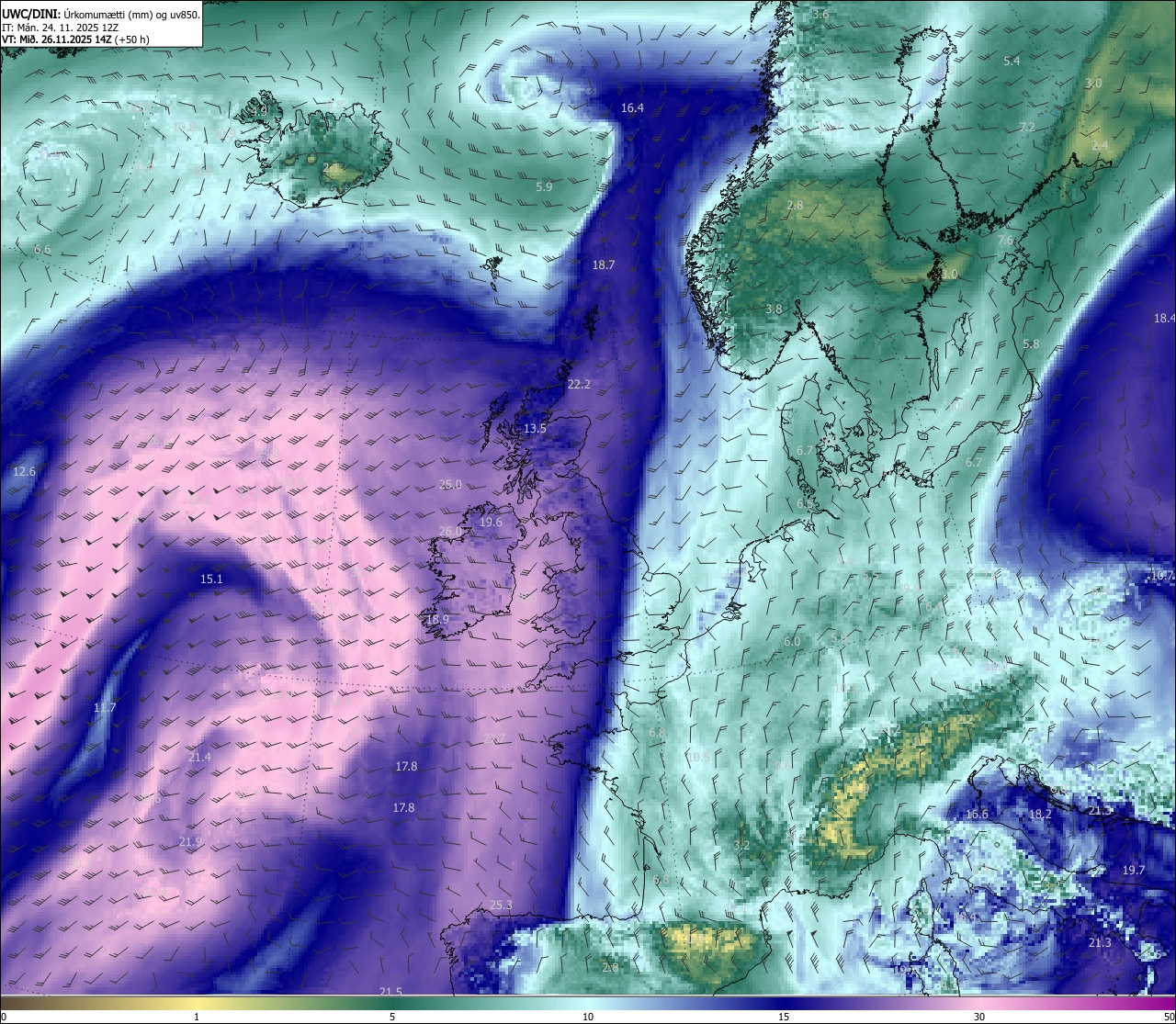
Task: Click the 3.6 value at top
Action: point(820,14)
